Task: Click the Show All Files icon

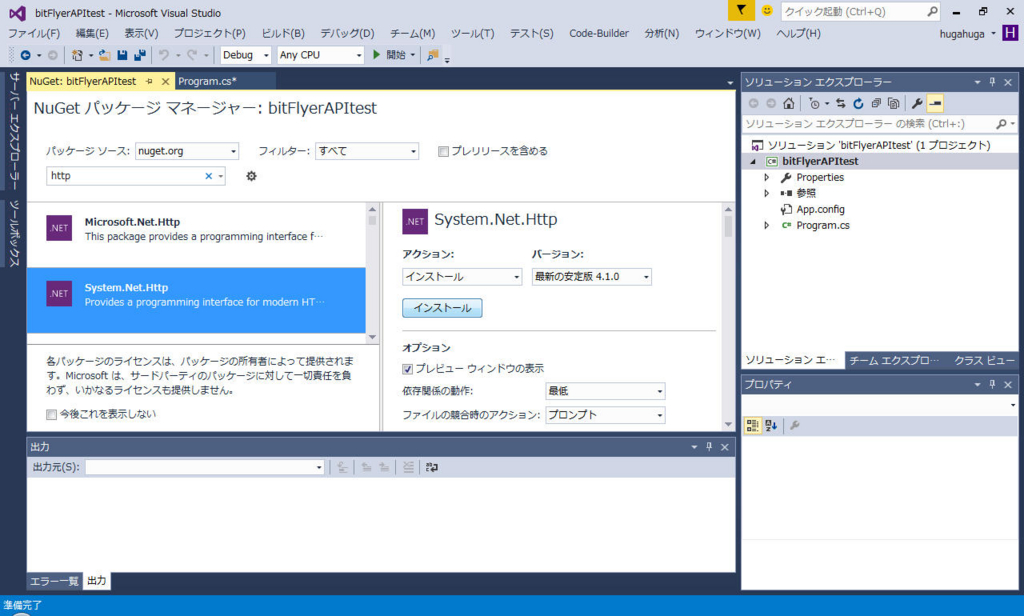Action: (x=893, y=103)
